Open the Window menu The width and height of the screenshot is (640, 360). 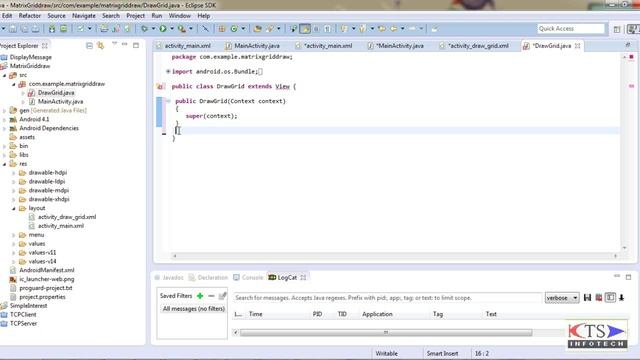coord(180,16)
